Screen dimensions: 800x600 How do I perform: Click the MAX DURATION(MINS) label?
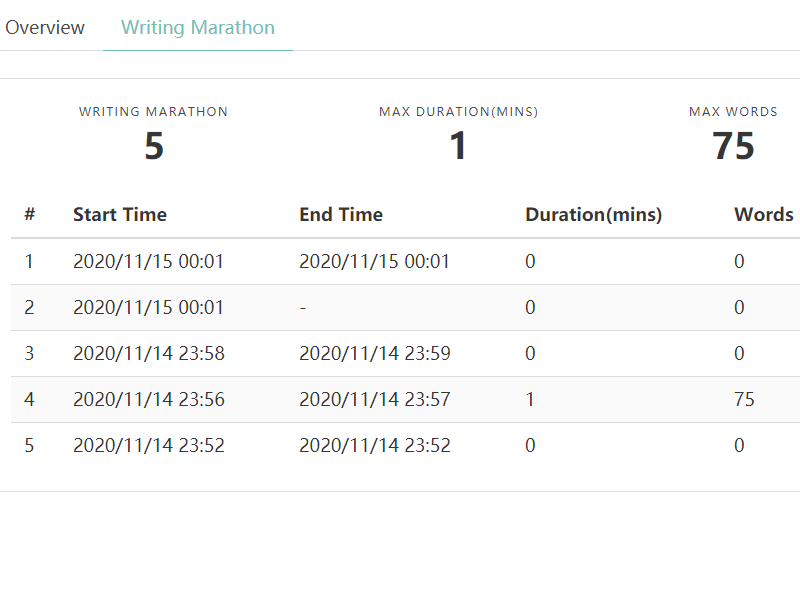point(458,112)
